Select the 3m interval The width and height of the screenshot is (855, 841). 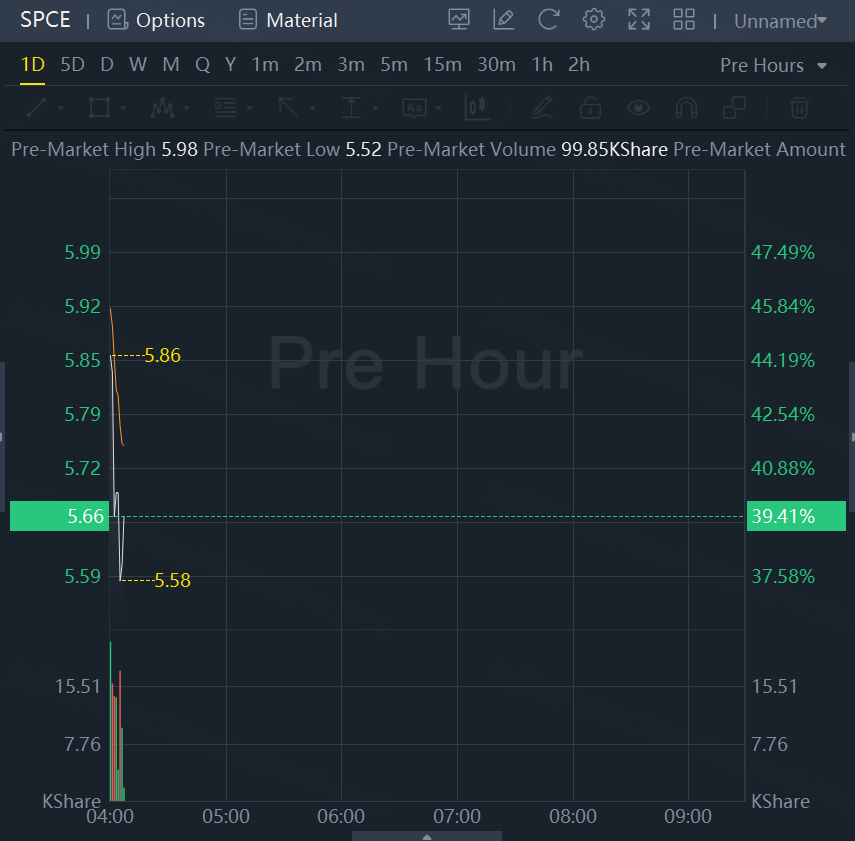[x=351, y=65]
